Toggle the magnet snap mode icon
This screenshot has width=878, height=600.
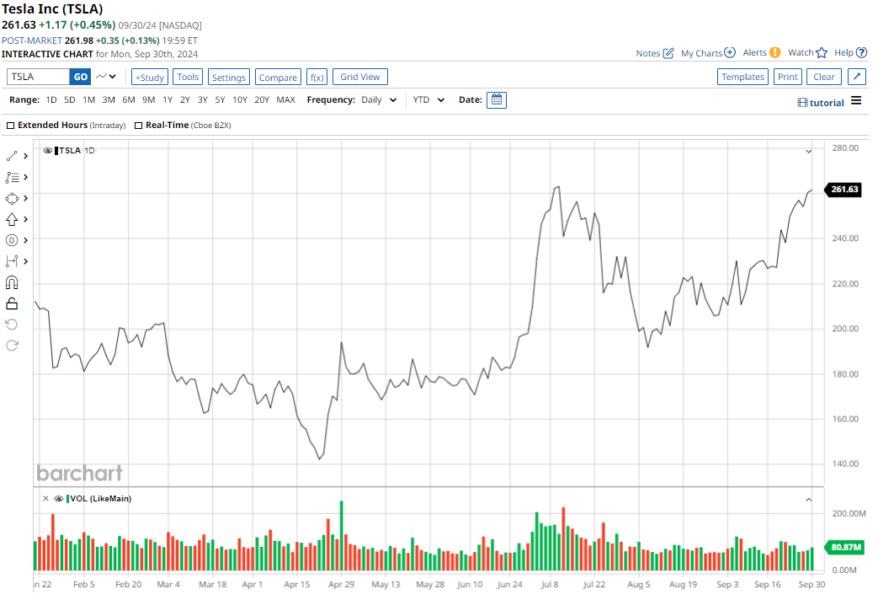tap(12, 283)
